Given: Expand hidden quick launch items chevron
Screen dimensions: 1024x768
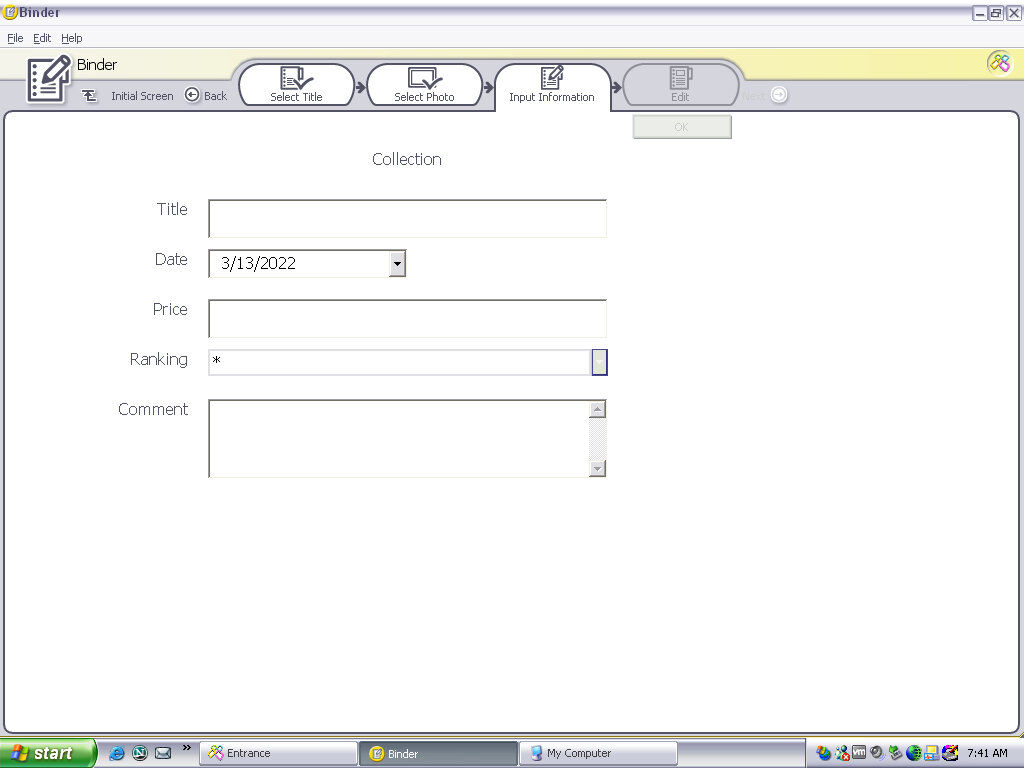Looking at the screenshot, I should (x=186, y=748).
